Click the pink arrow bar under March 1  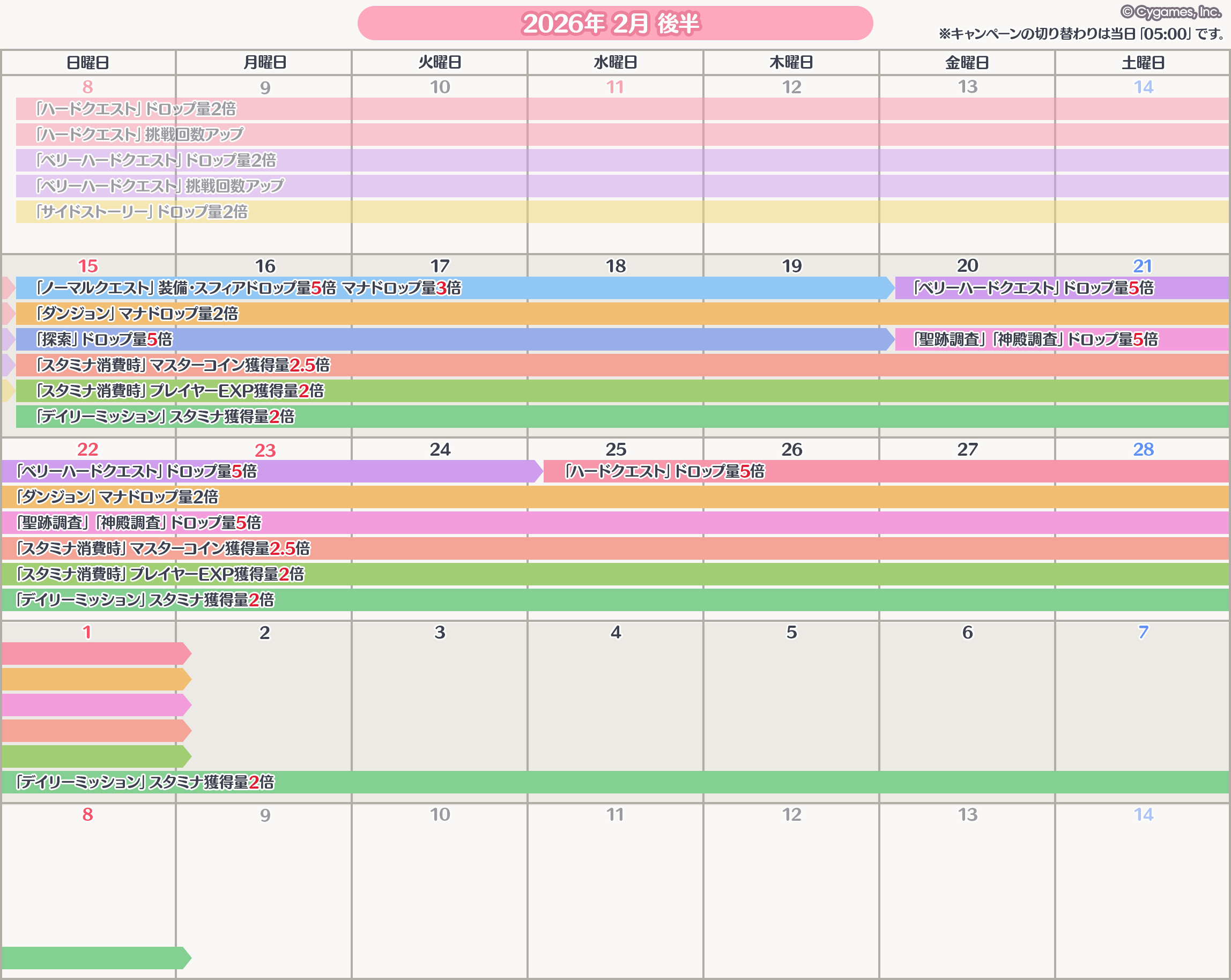pyautogui.click(x=94, y=654)
